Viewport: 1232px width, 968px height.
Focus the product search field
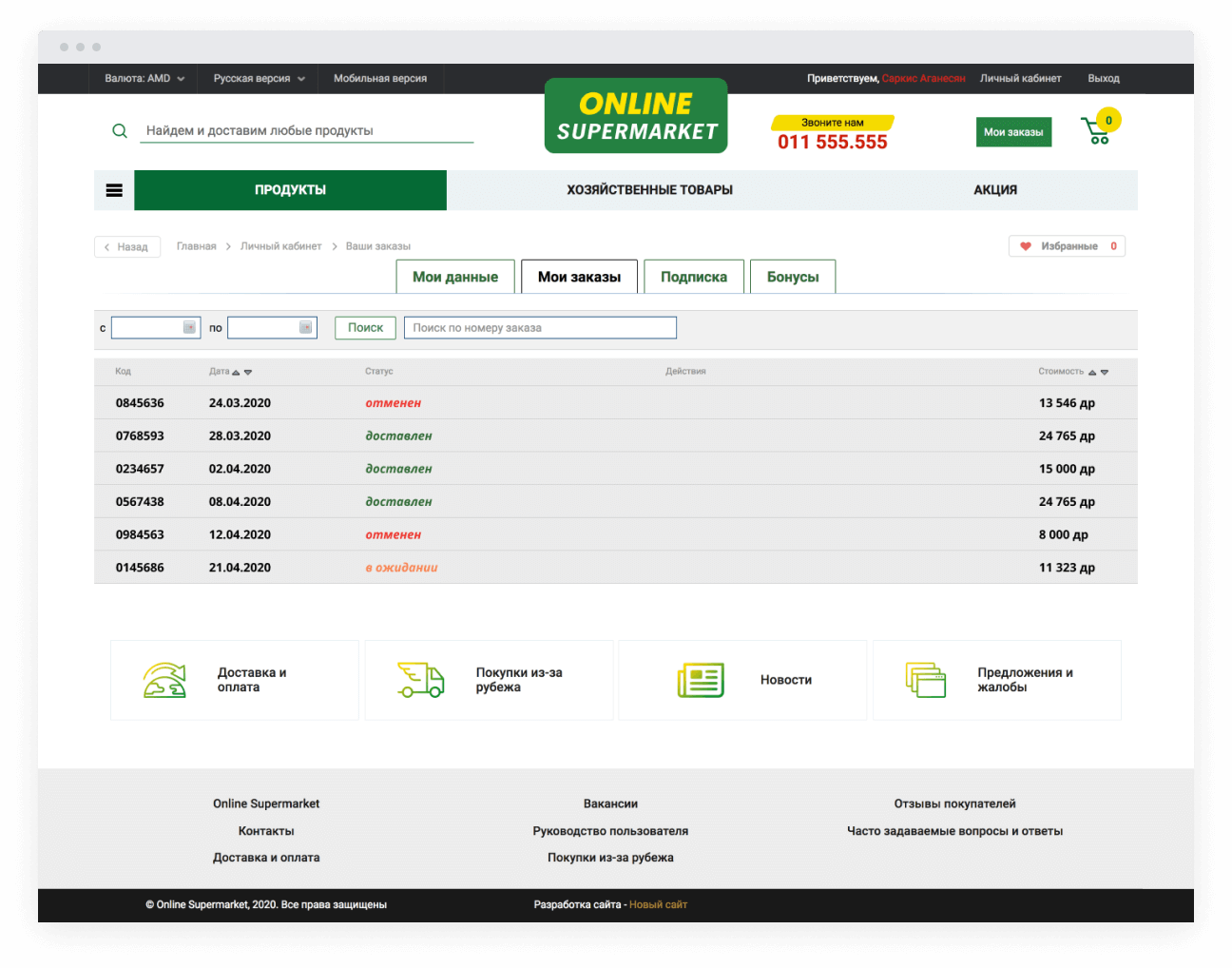click(306, 131)
